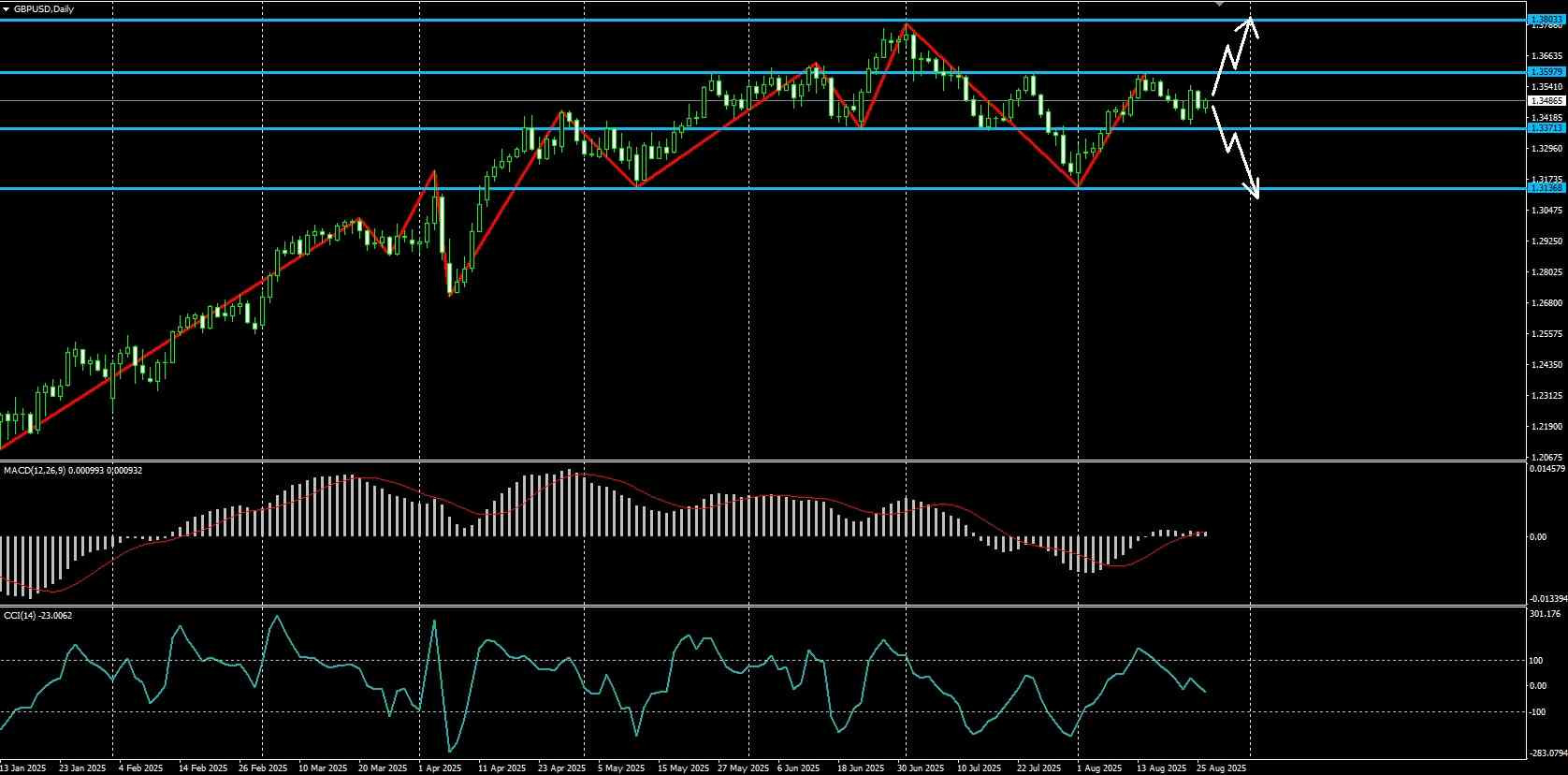Click the 4 Feb 2025 date label
This screenshot has height=775, width=1568.
pyautogui.click(x=139, y=768)
